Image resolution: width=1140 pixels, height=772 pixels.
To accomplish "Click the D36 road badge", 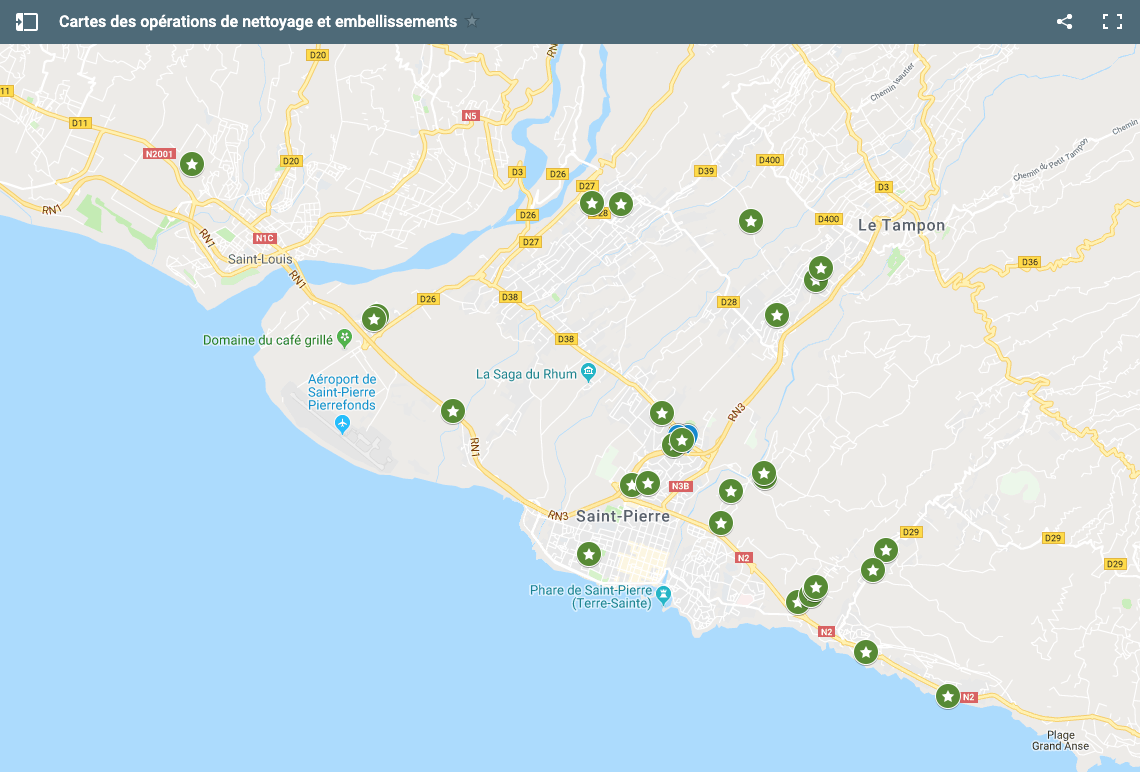I will point(1029,262).
